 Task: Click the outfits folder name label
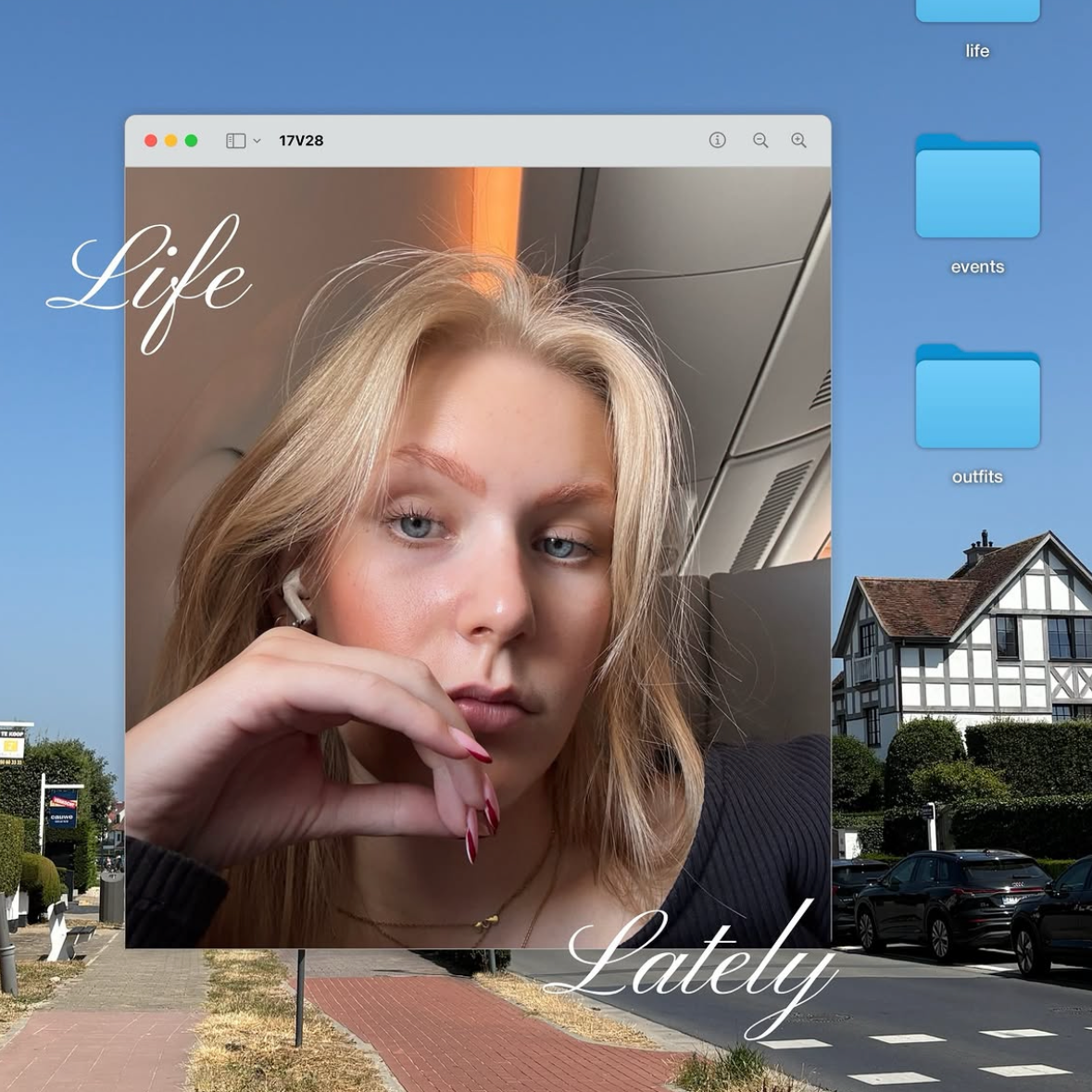pos(977,477)
